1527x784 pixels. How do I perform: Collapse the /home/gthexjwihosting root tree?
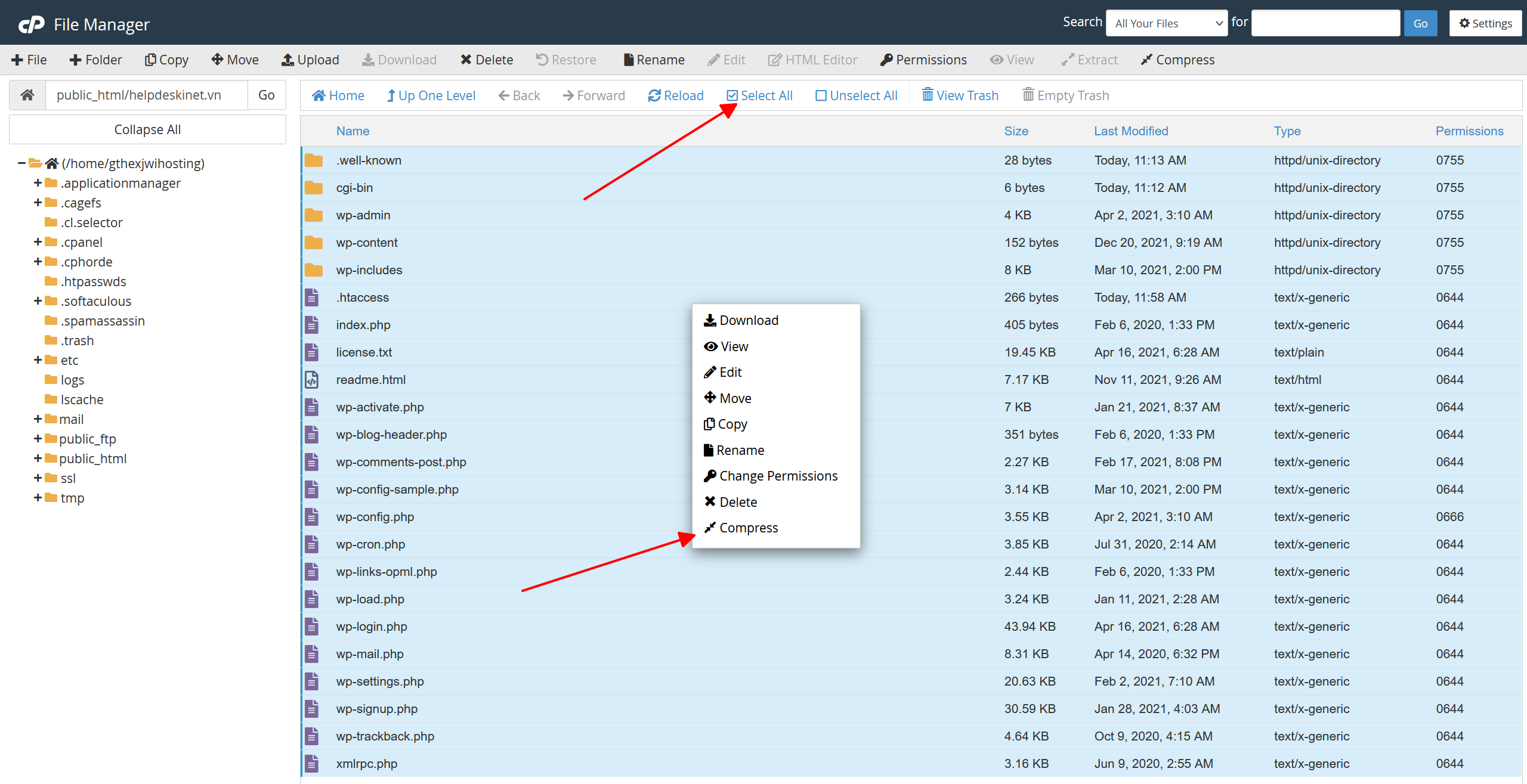click(21, 163)
